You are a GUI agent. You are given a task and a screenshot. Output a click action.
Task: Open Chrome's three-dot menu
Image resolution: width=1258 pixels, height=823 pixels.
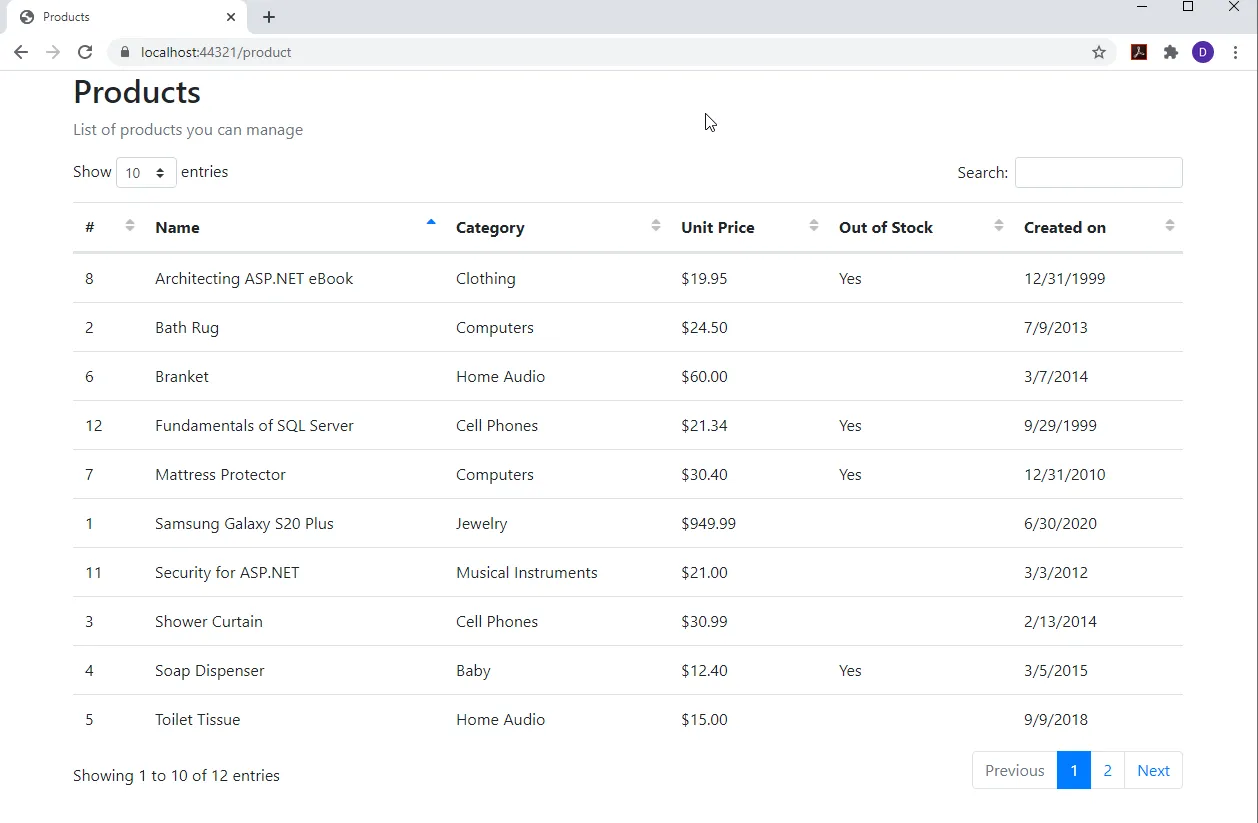click(x=1236, y=52)
